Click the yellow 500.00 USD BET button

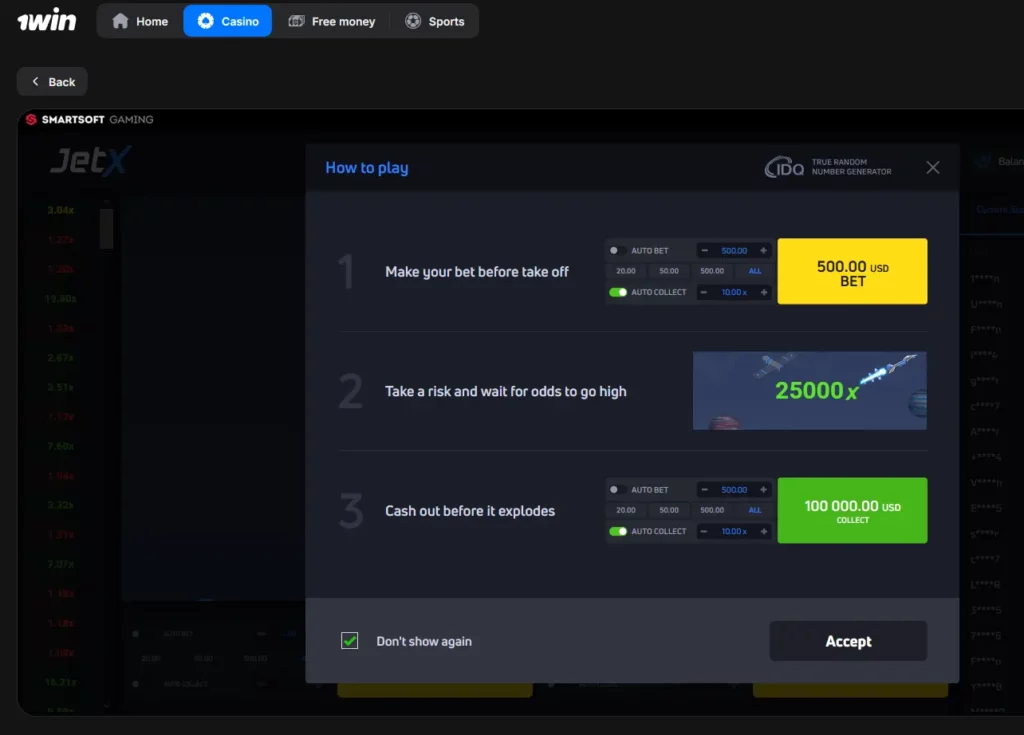[852, 271]
